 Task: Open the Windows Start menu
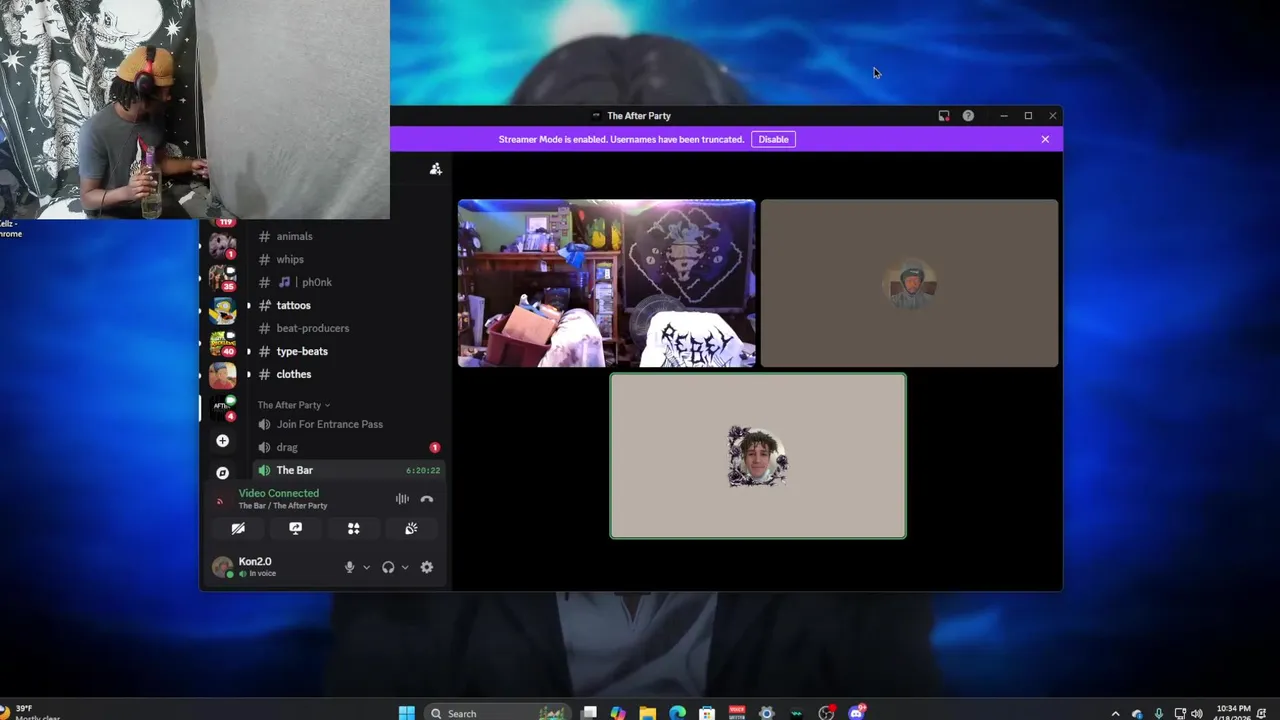(x=406, y=713)
